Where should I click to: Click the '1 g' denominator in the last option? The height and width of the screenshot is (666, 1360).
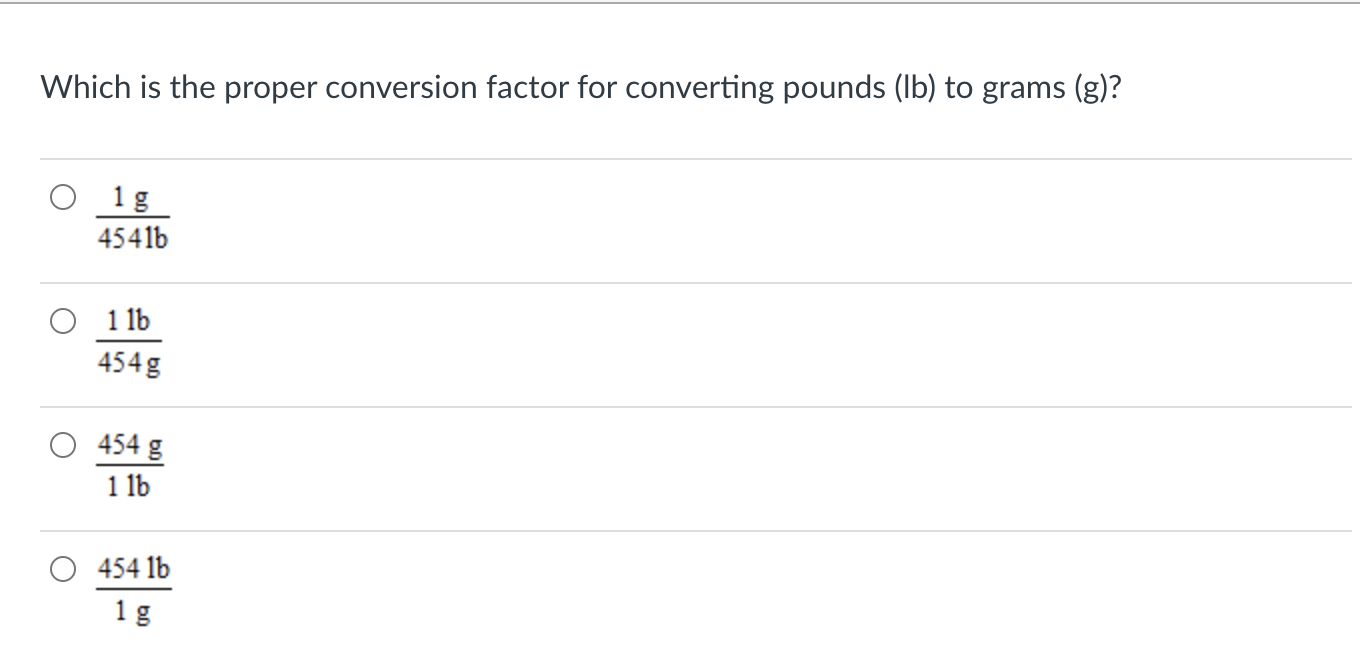pos(132,610)
